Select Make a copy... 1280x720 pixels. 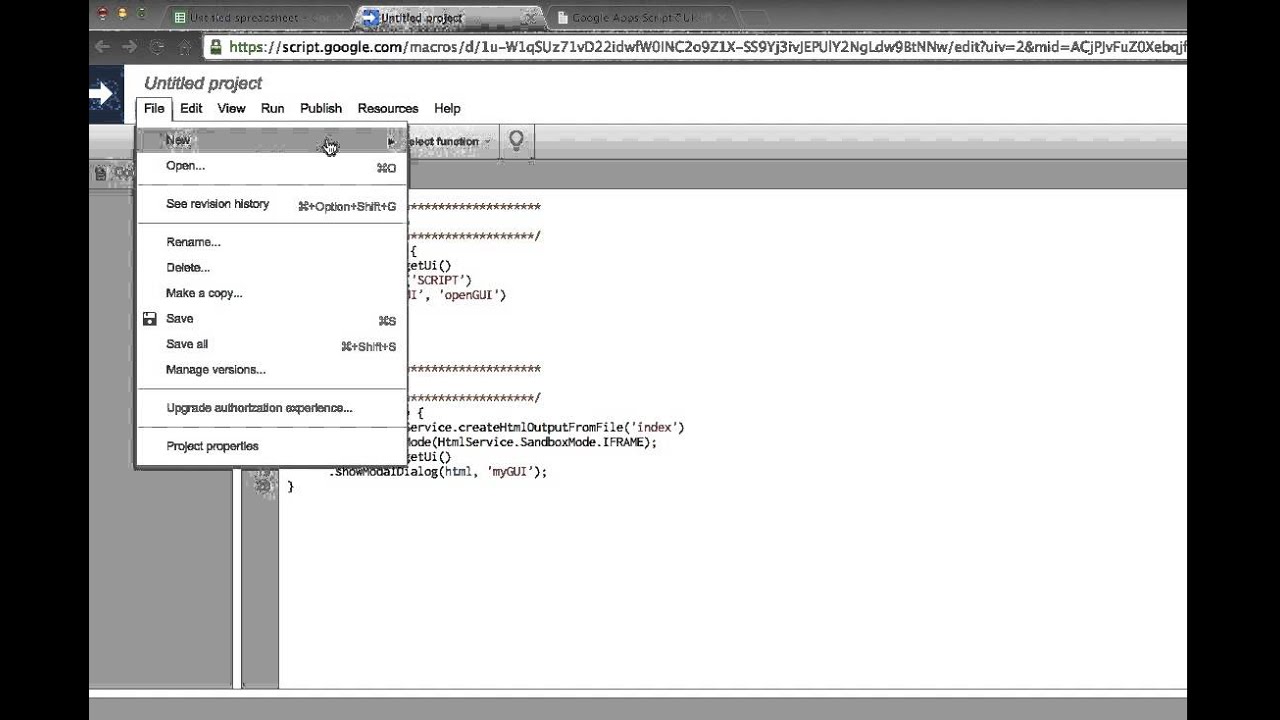(272, 293)
